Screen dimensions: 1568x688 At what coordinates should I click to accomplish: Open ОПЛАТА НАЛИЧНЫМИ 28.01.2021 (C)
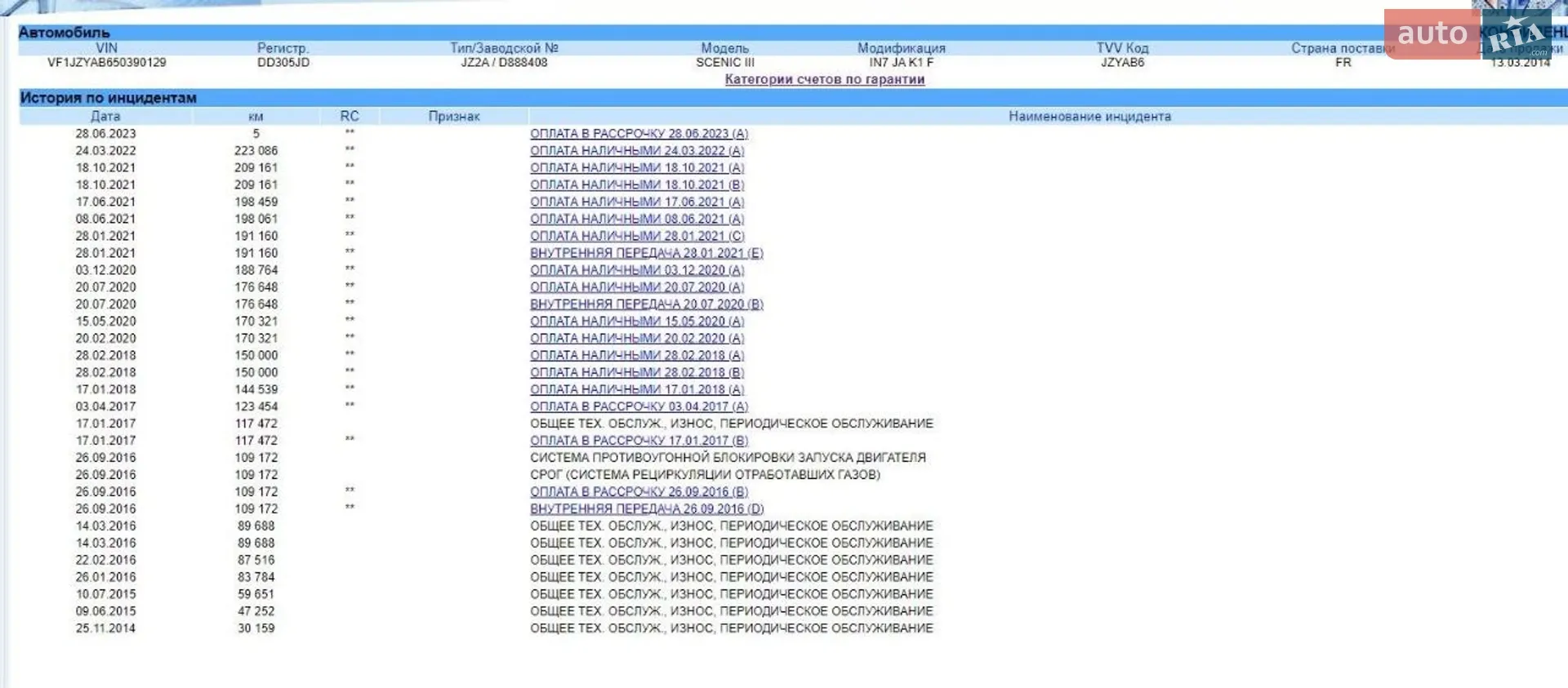click(637, 237)
